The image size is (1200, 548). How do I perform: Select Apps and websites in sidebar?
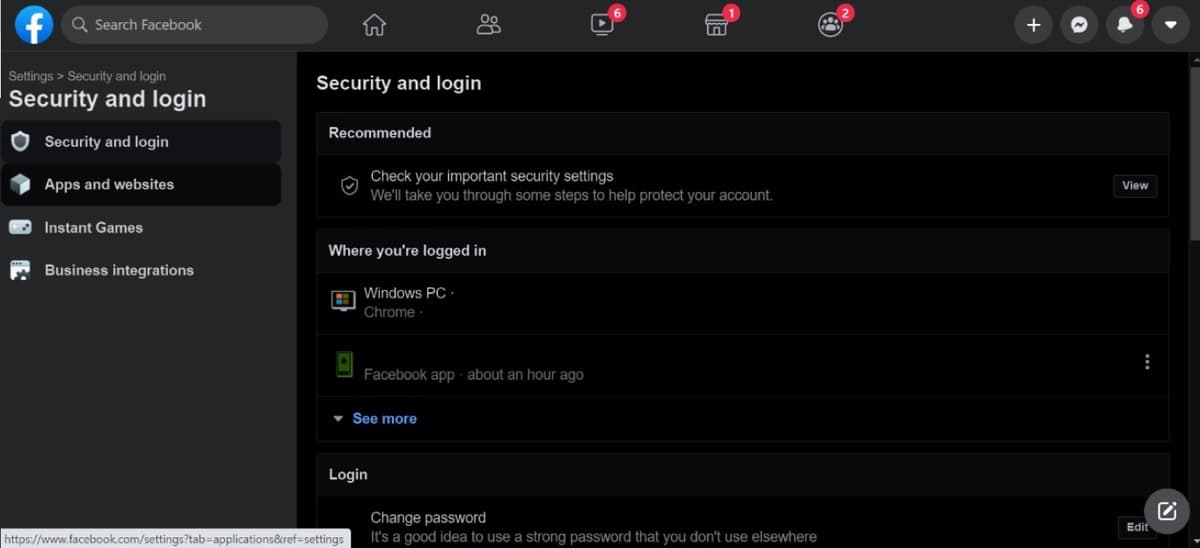coord(140,185)
